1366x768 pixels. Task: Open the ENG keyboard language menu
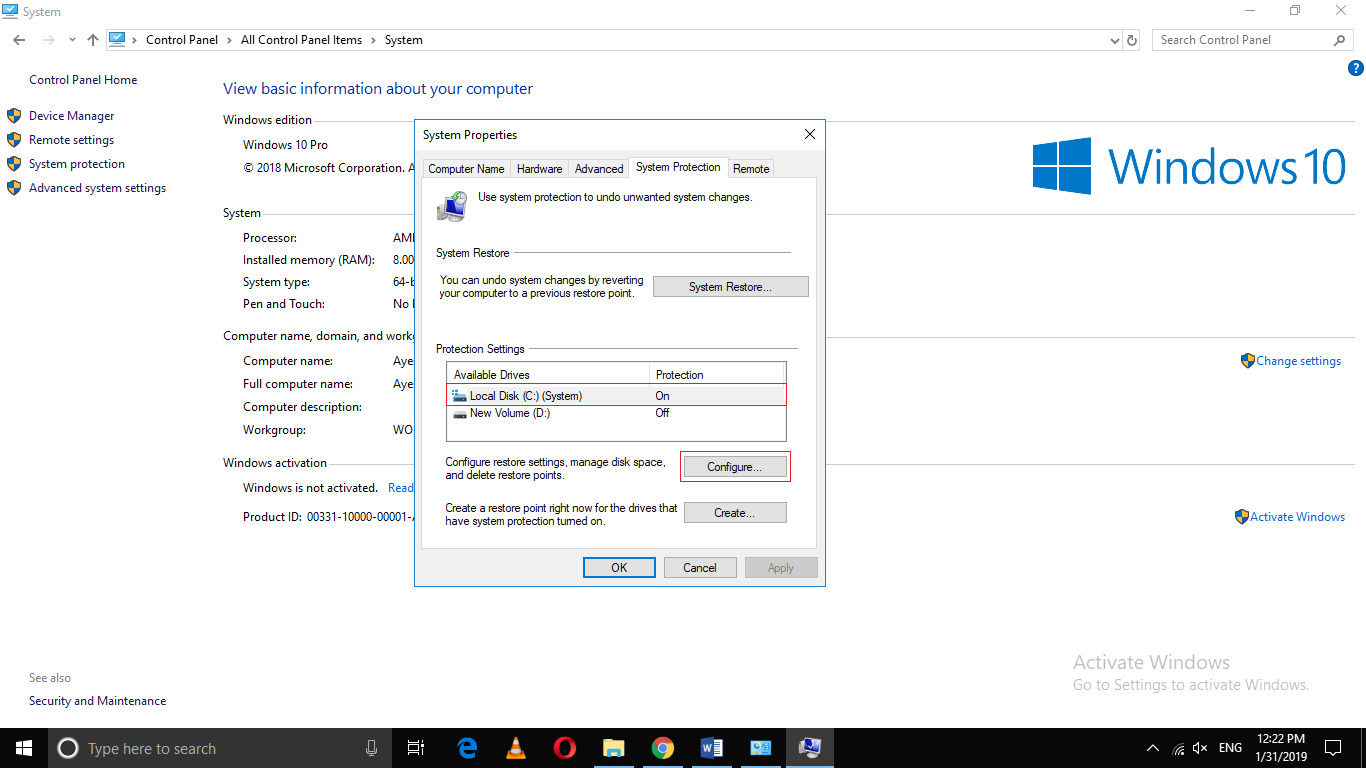(x=1229, y=747)
